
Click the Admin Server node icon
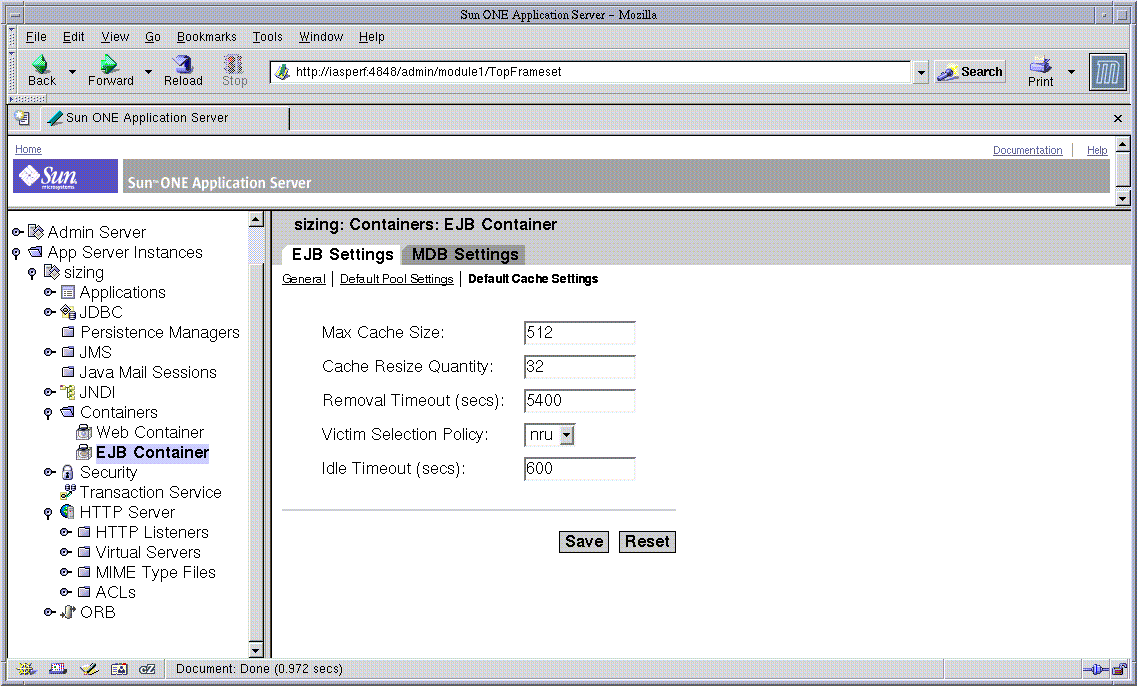coord(36,232)
